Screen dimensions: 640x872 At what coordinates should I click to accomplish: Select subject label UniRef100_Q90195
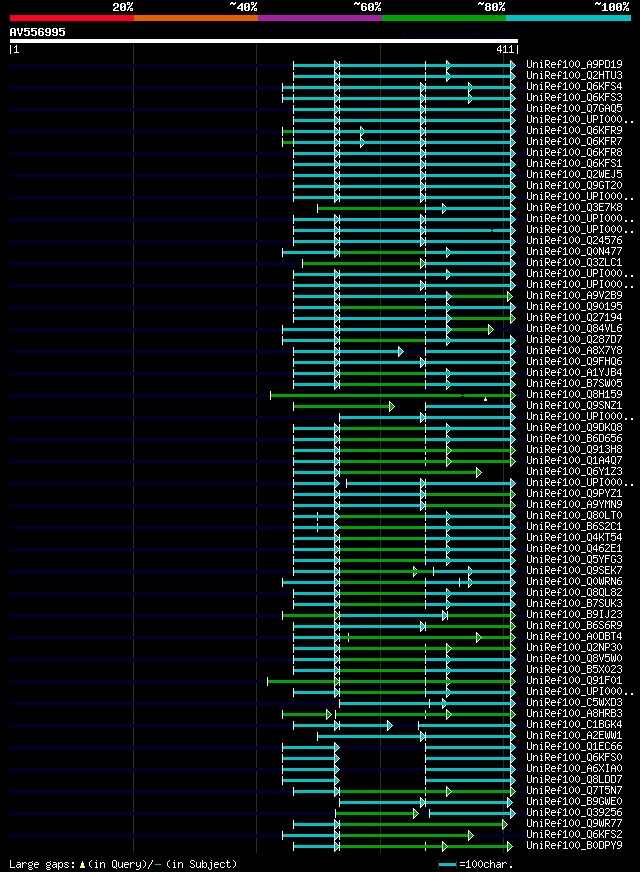574,306
